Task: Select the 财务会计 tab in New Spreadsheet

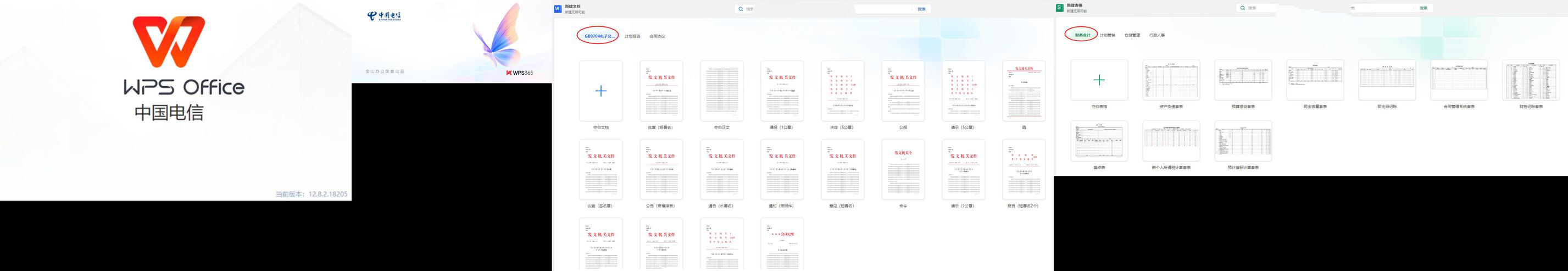Action: [x=1083, y=35]
